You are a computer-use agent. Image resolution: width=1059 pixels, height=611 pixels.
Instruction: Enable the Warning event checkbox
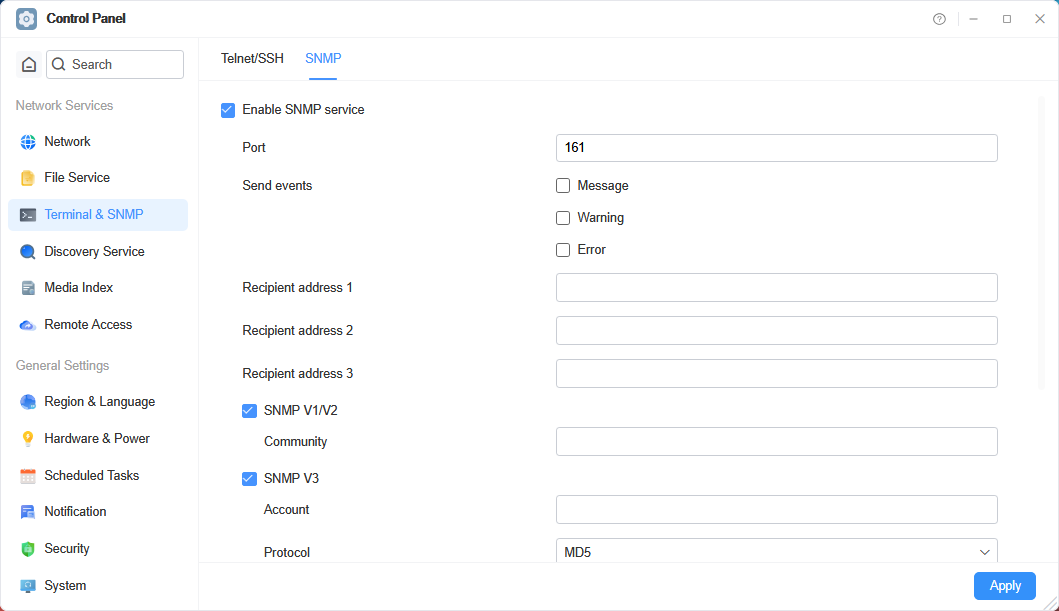(x=563, y=217)
